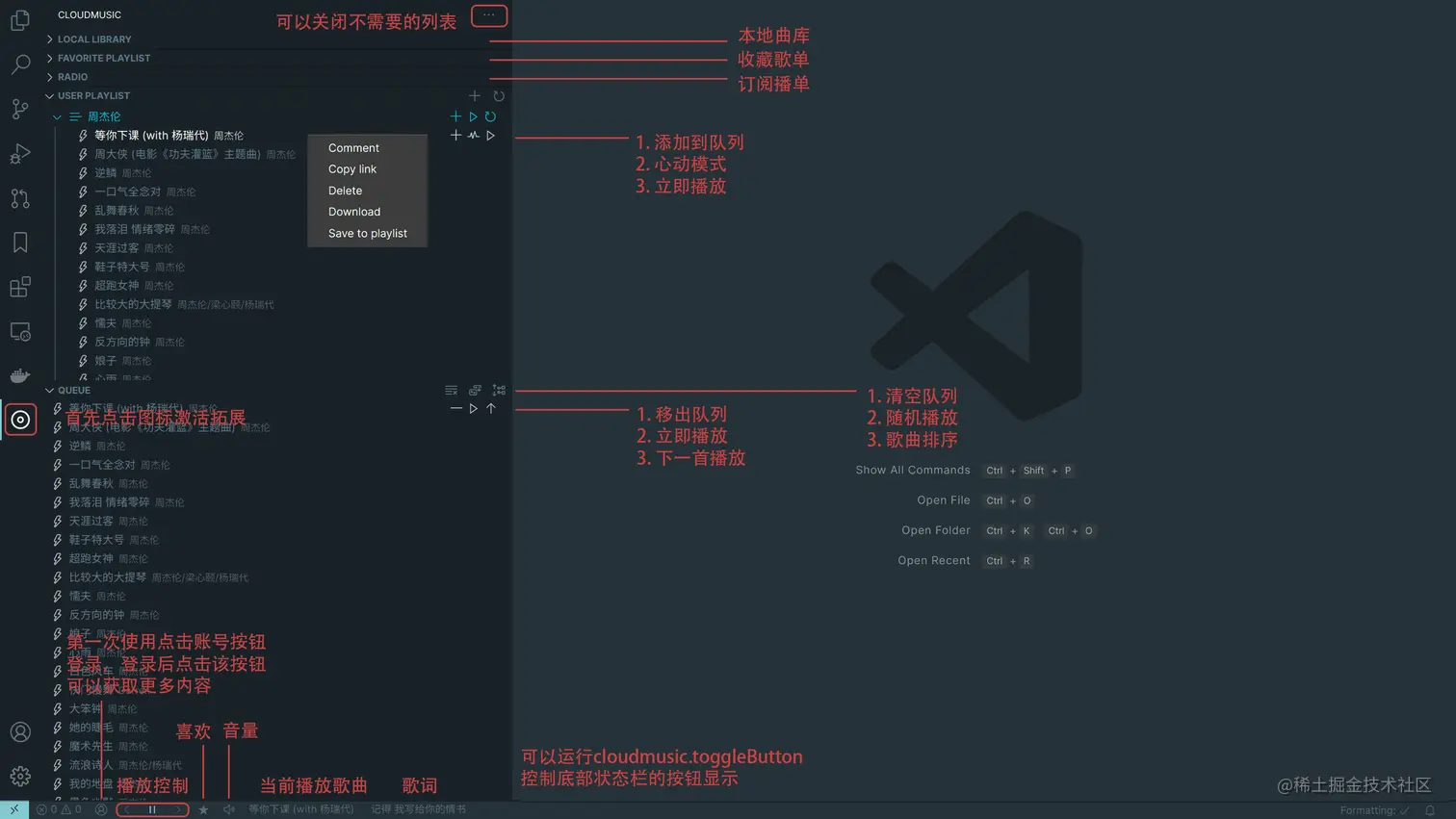Open the Accounts menu in the activity bar
The image size is (1456, 819).
coord(20,732)
